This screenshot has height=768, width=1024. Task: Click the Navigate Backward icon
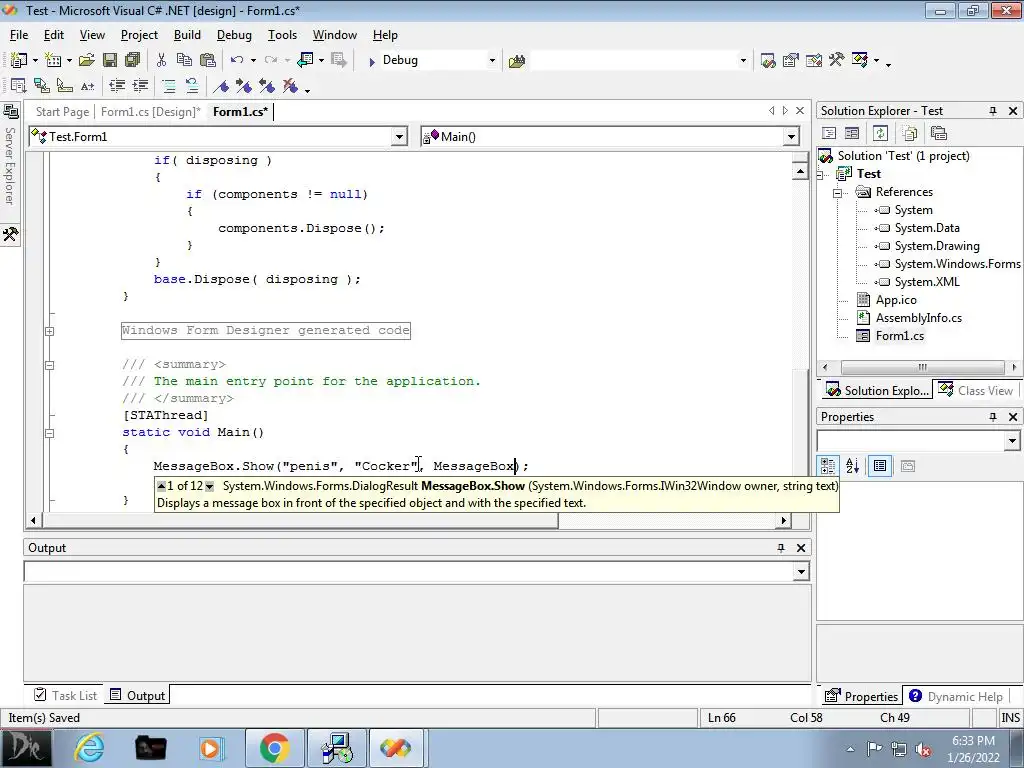click(305, 60)
